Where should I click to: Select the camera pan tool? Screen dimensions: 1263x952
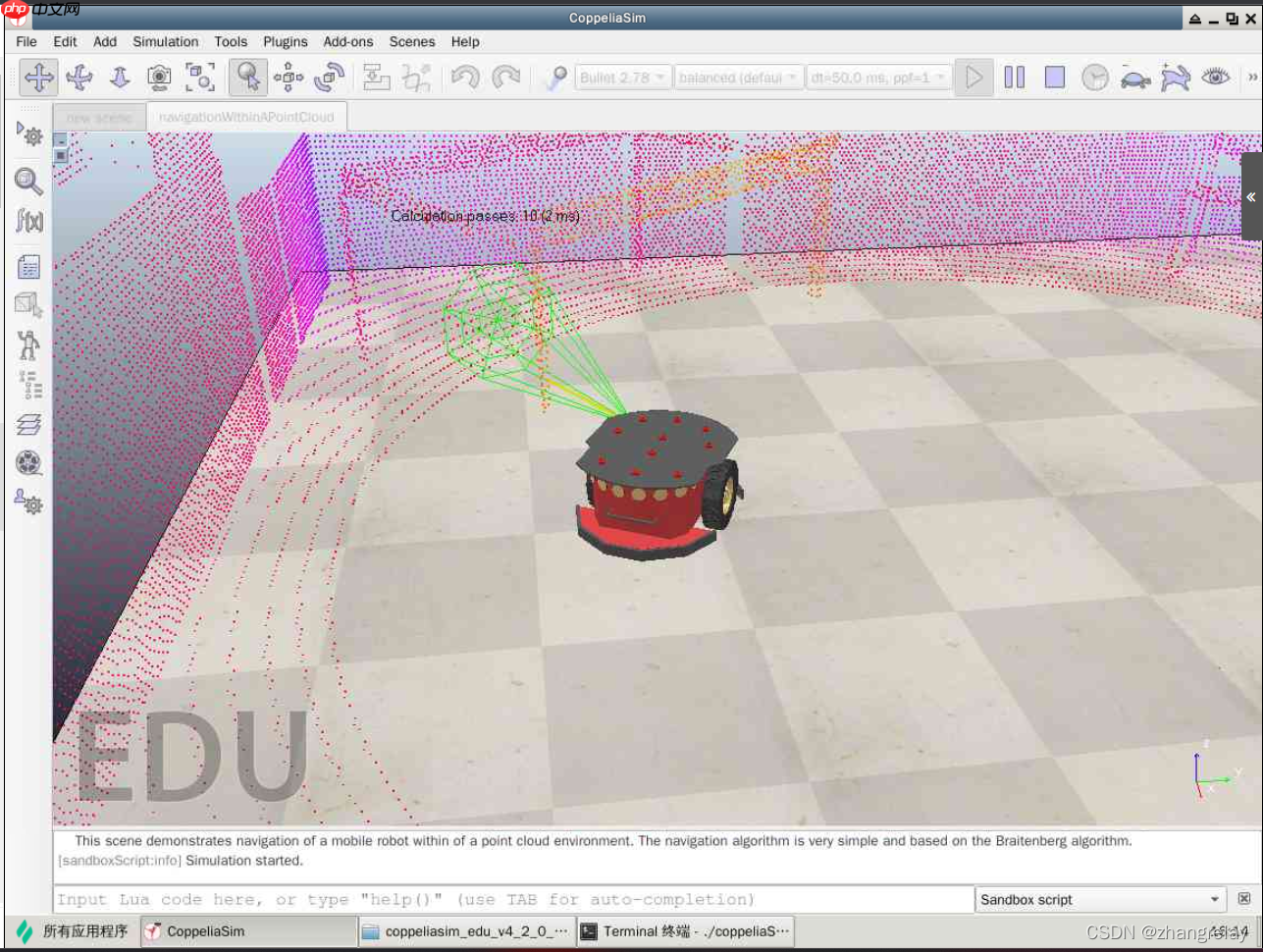[x=39, y=78]
